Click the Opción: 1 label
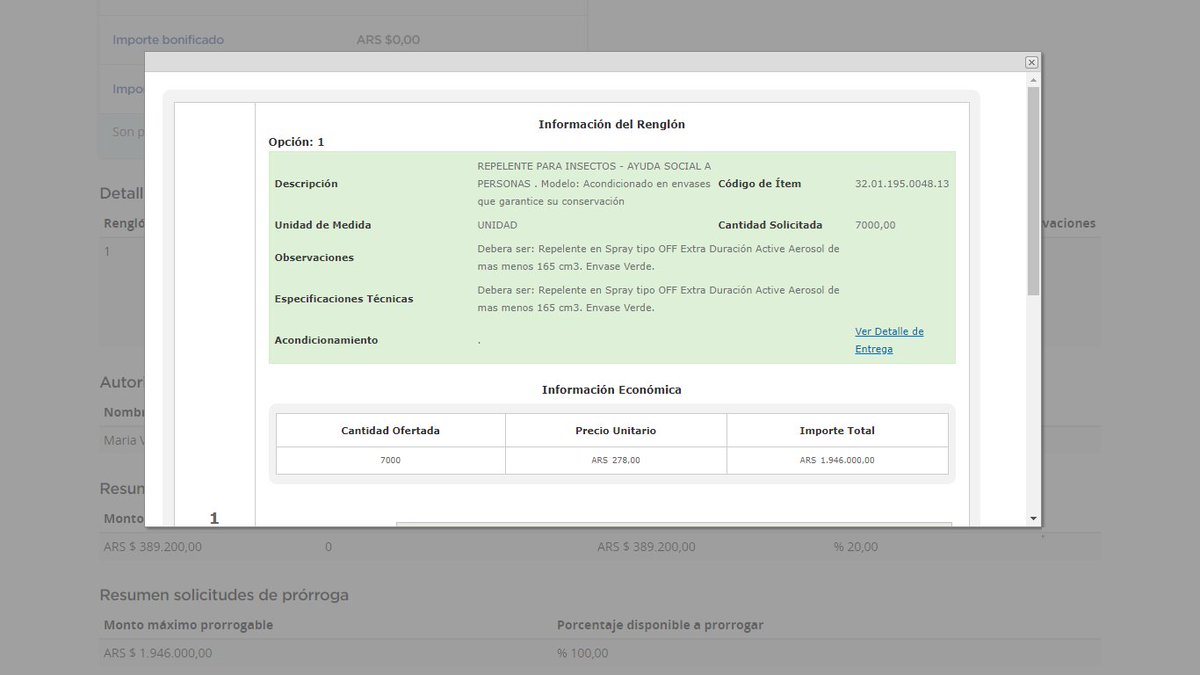Viewport: 1200px width, 675px height. pos(296,142)
